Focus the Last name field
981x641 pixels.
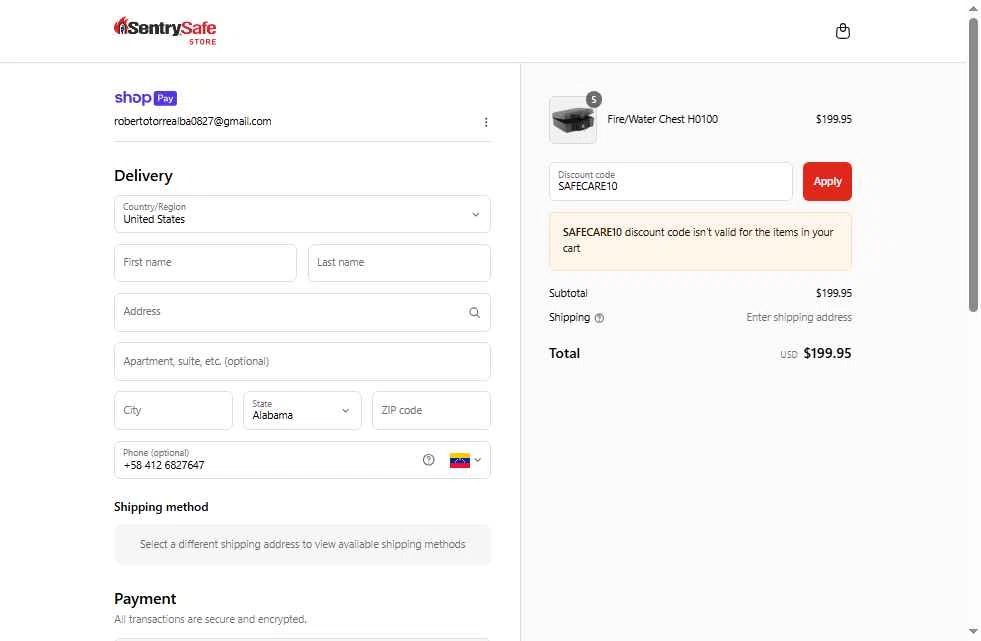coord(399,263)
